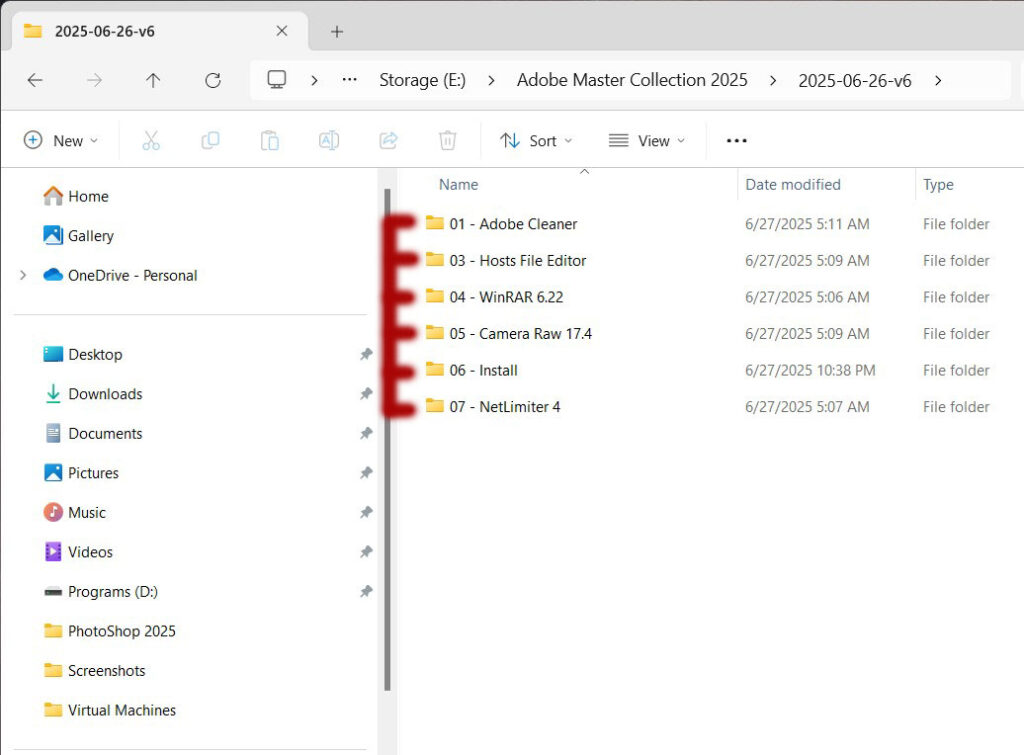Open Home in navigation pane
Image resolution: width=1024 pixels, height=755 pixels.
point(76,196)
